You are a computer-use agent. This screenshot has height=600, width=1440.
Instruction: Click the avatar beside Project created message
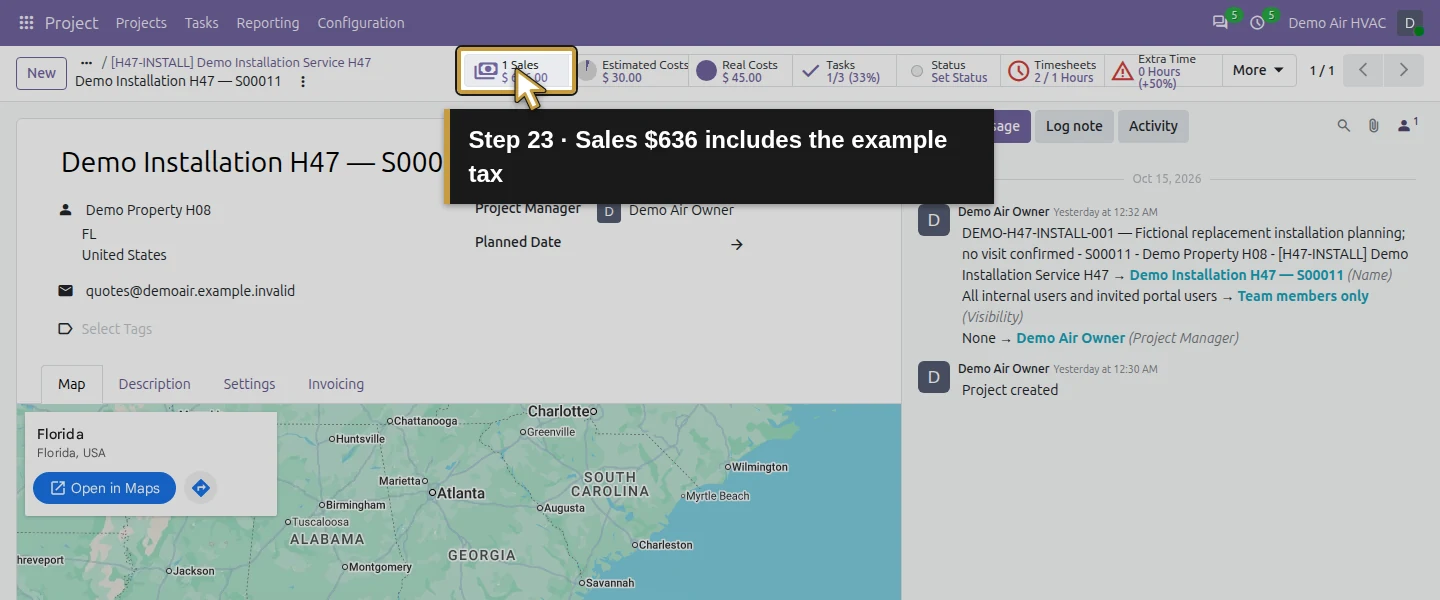[x=934, y=377]
